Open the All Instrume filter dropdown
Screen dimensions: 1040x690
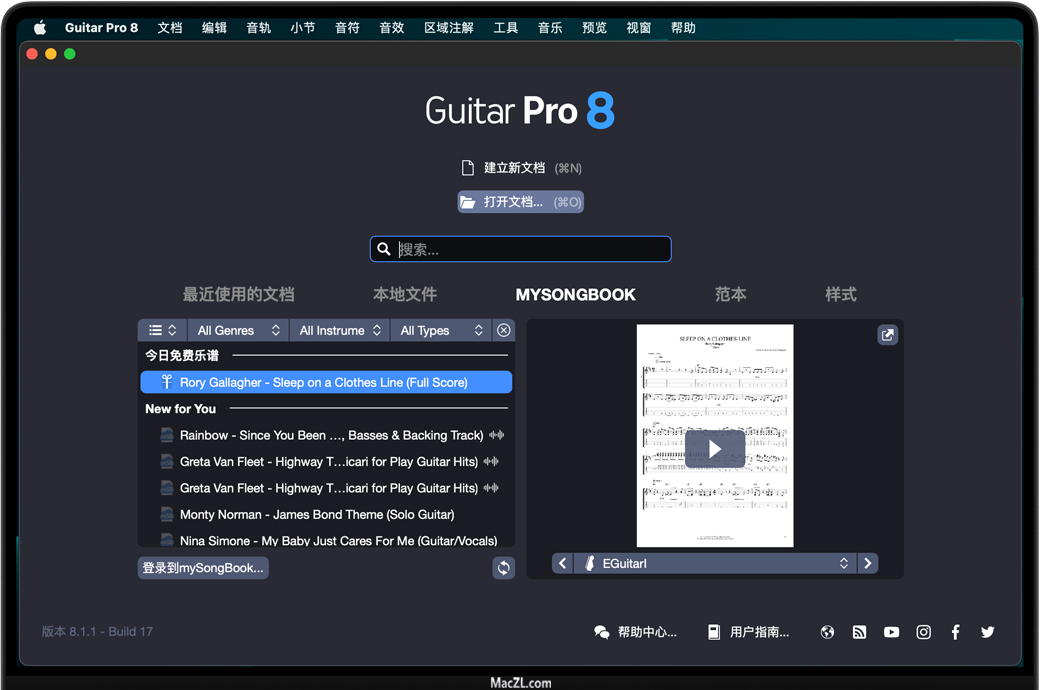pyautogui.click(x=339, y=331)
